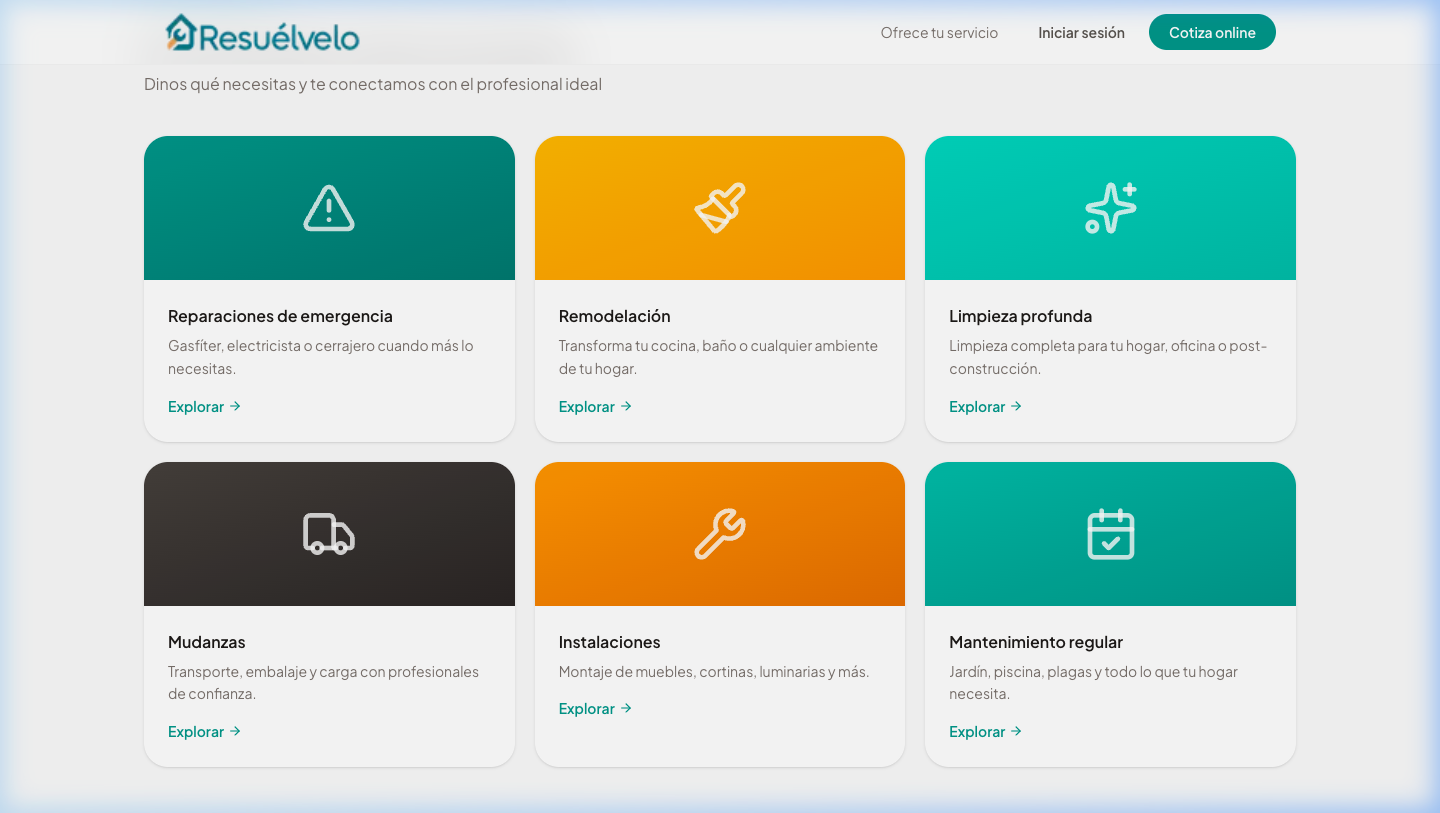Open Explorar under the Mudanzas card
Image resolution: width=1440 pixels, height=813 pixels.
click(196, 731)
